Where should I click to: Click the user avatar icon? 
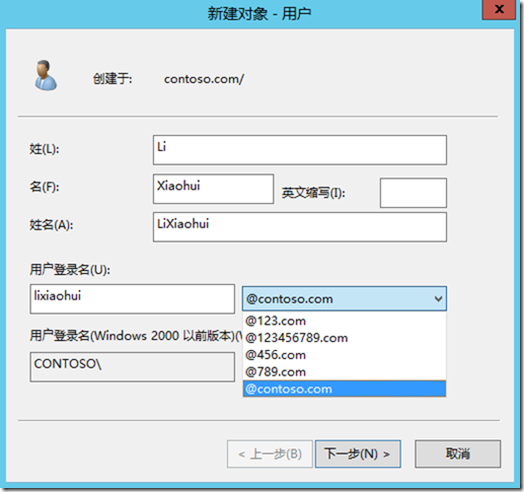pyautogui.click(x=45, y=75)
